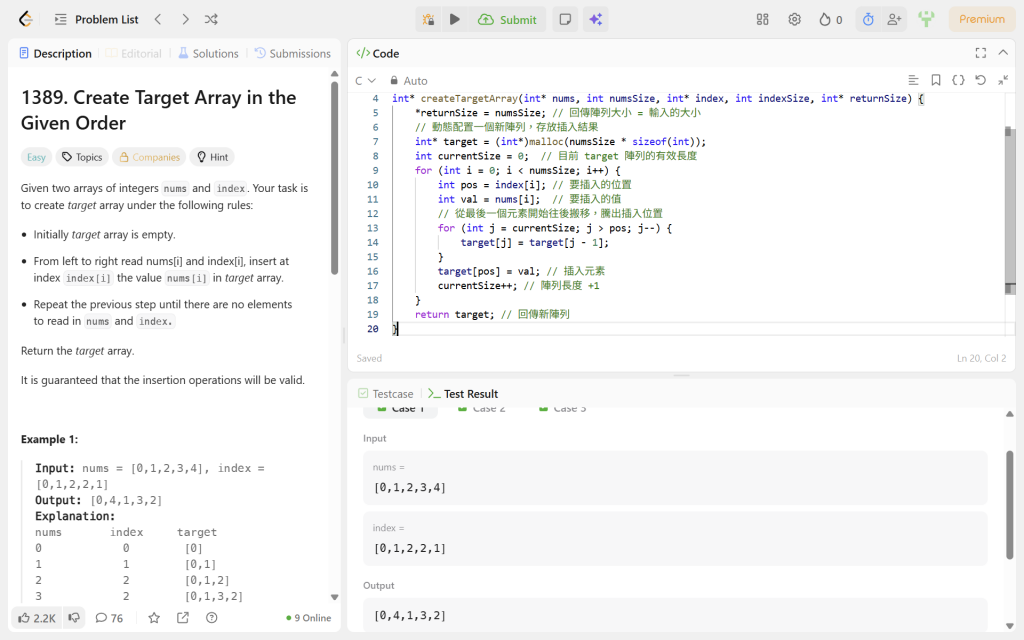Open the settings gear icon

(x=794, y=19)
